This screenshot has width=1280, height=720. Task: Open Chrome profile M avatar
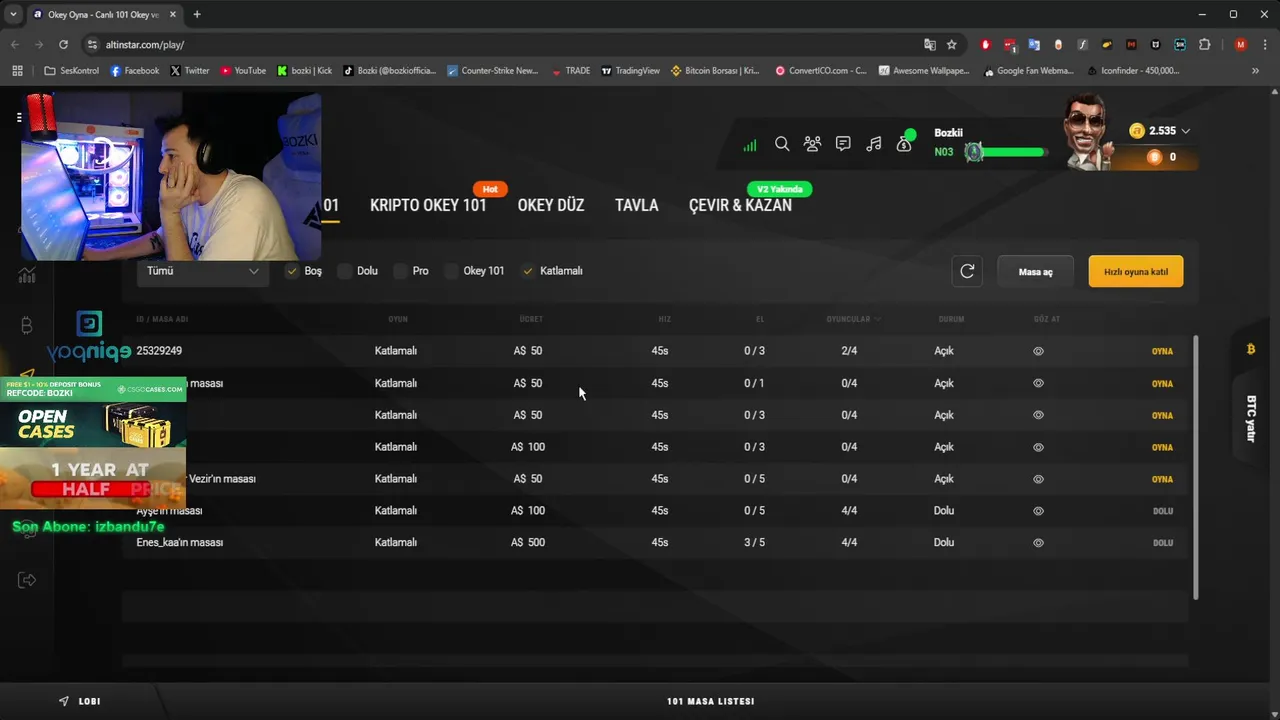[x=1241, y=45]
